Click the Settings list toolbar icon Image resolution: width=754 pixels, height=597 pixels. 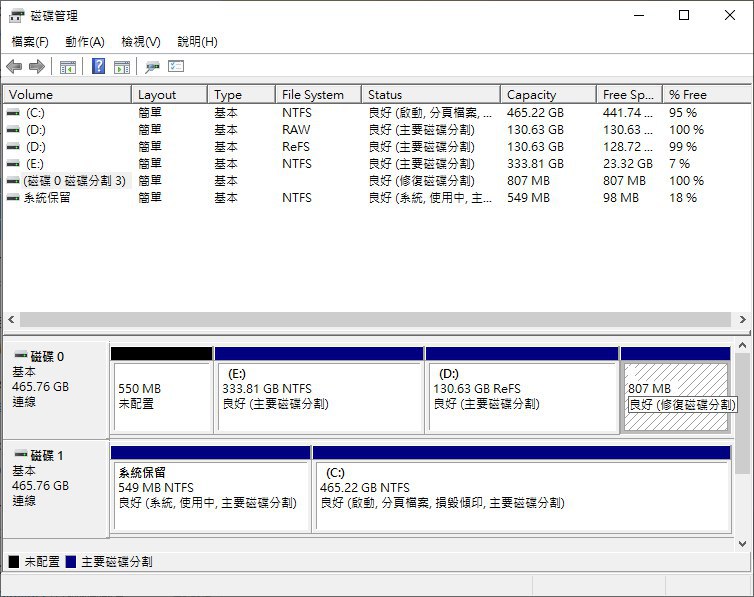pyautogui.click(x=176, y=66)
